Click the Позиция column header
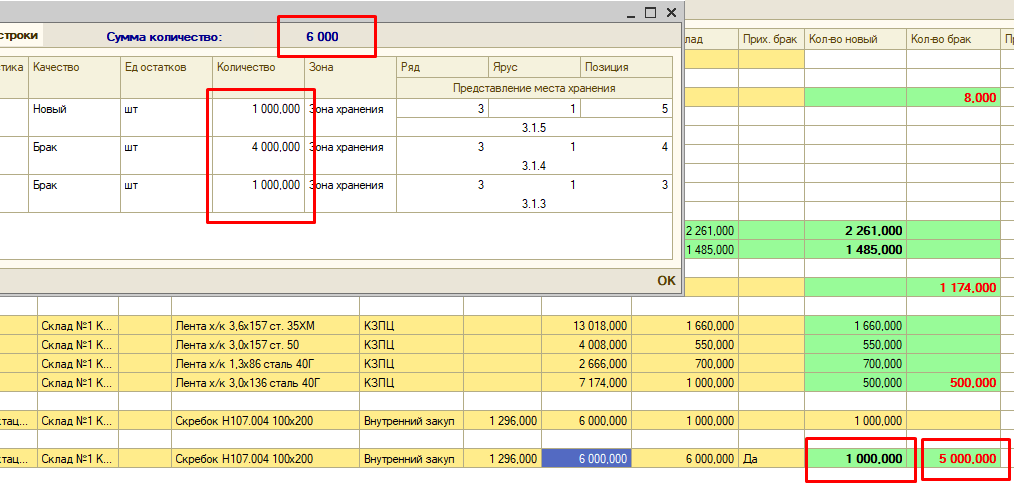 (x=626, y=67)
